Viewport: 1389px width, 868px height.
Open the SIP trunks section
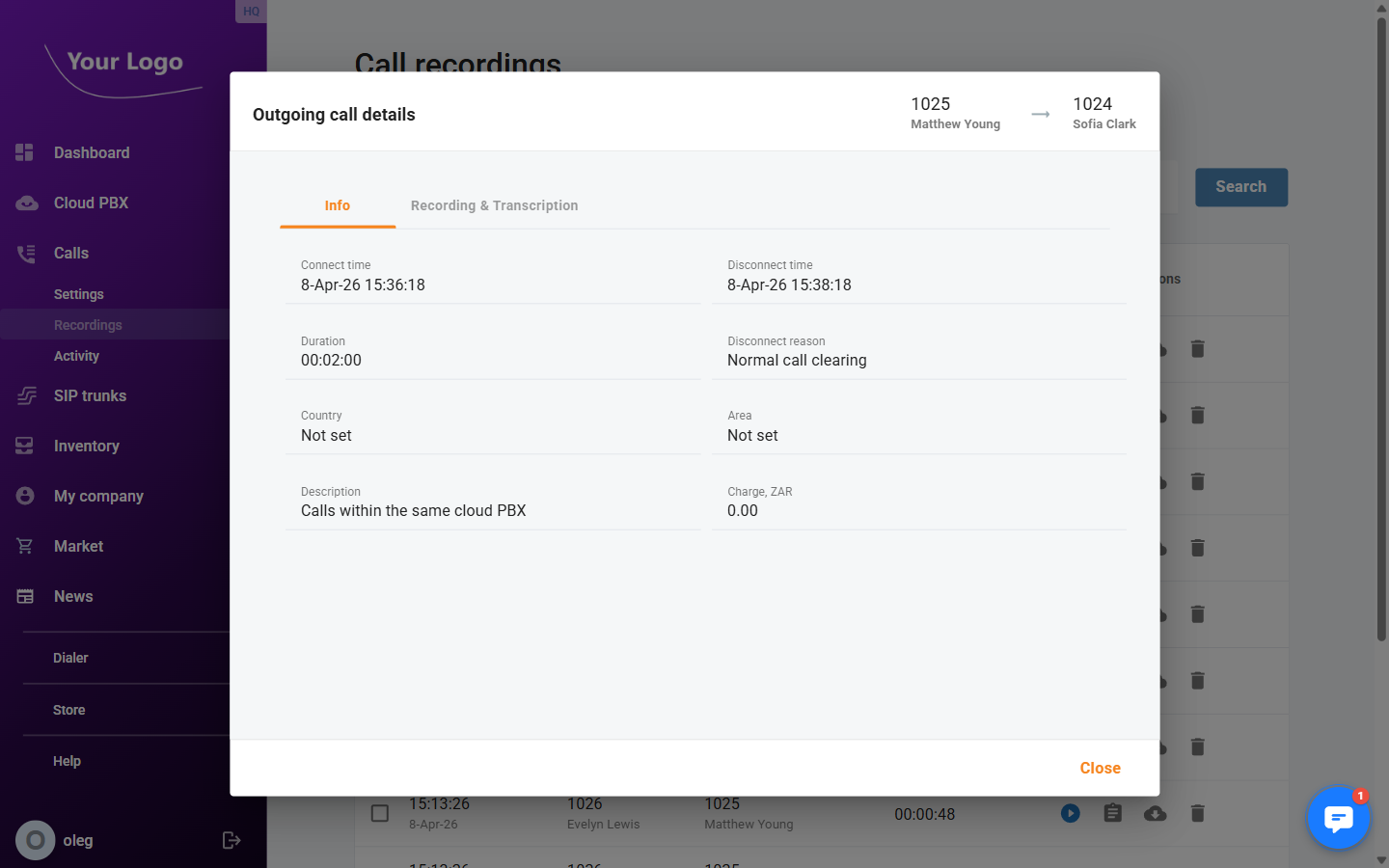pos(90,395)
